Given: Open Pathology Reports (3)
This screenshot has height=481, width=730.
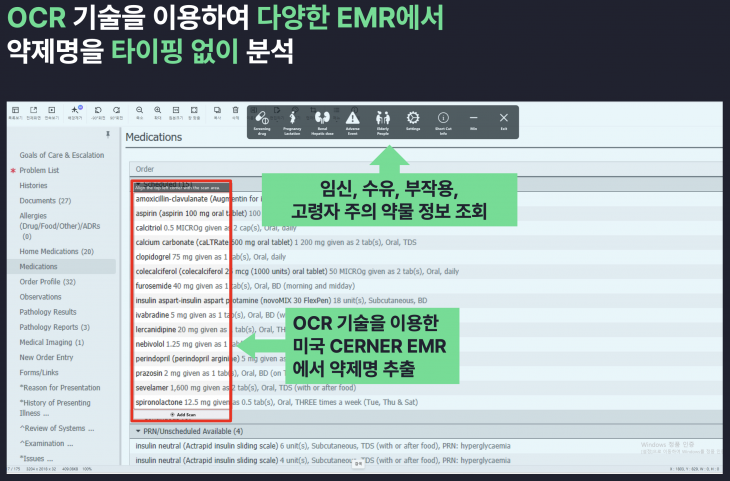Looking at the screenshot, I should [54, 327].
